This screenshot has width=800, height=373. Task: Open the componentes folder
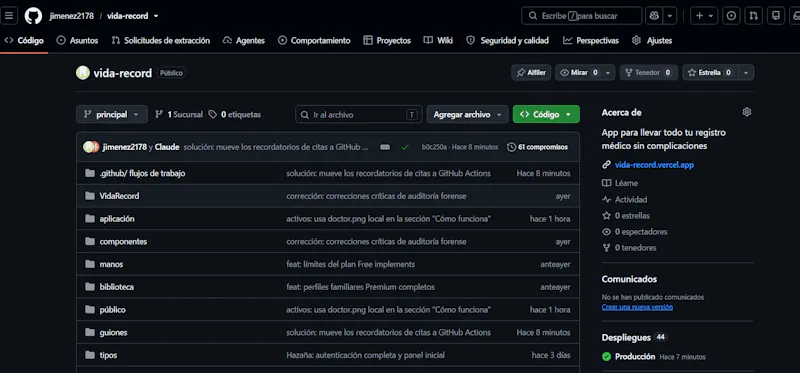coord(123,242)
